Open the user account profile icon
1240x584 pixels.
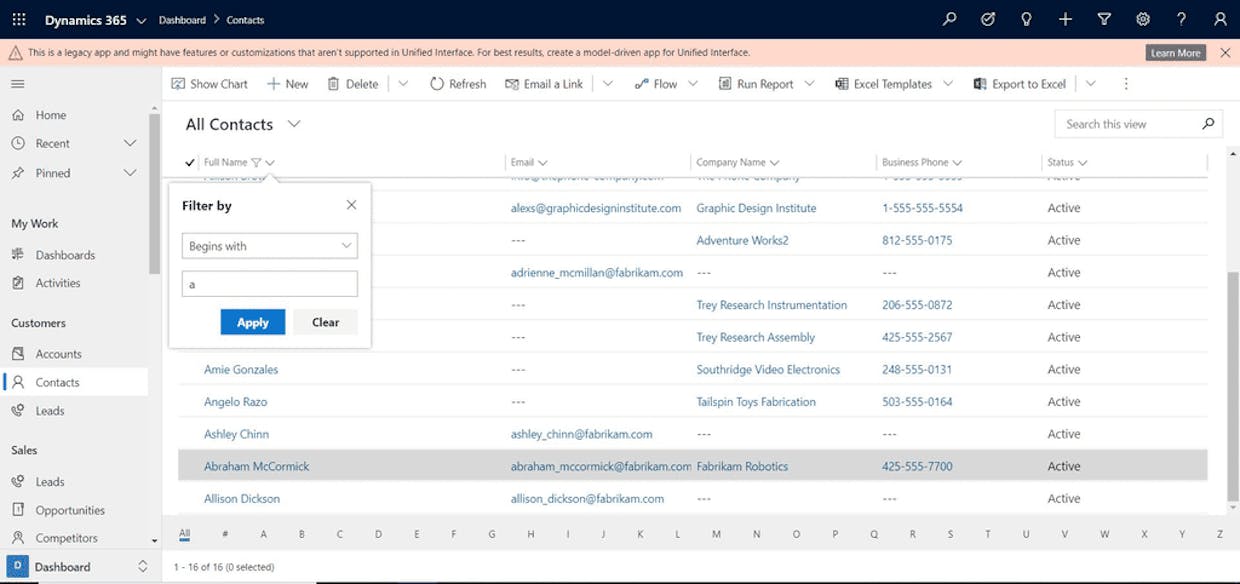(x=1220, y=20)
